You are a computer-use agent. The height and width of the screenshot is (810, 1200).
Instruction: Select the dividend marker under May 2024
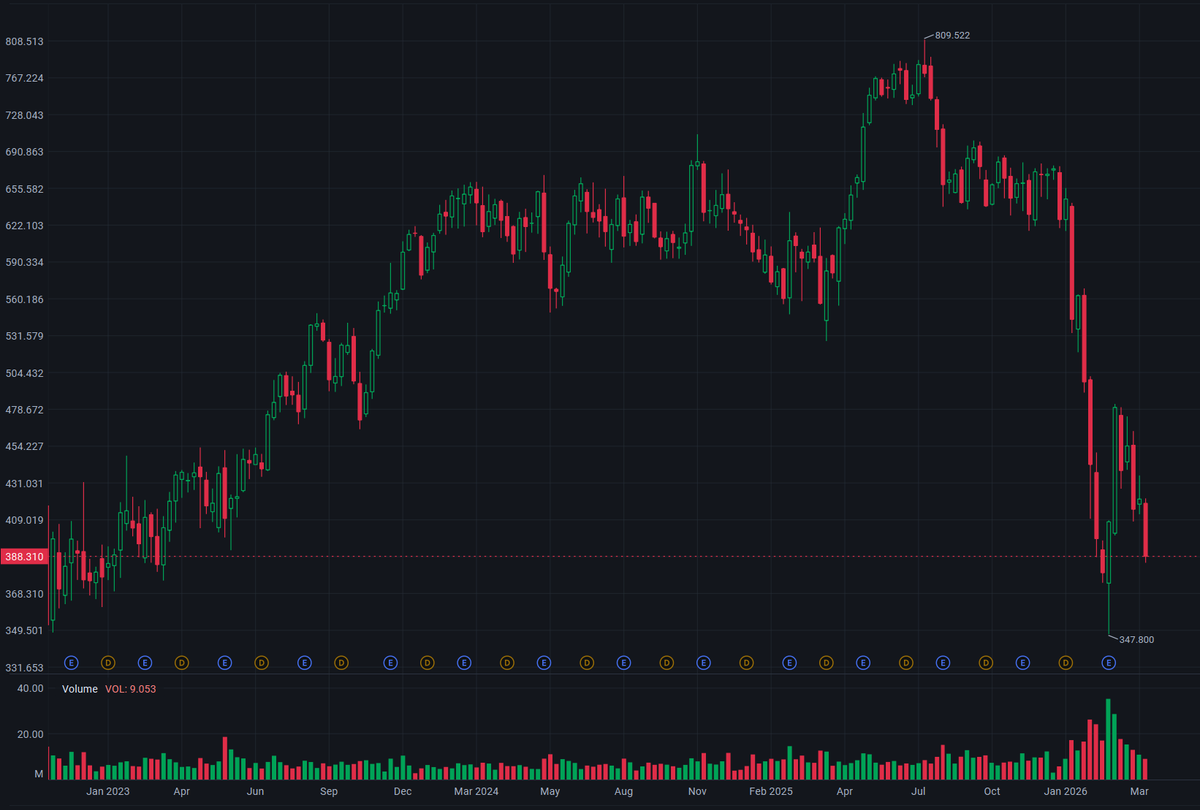585,663
